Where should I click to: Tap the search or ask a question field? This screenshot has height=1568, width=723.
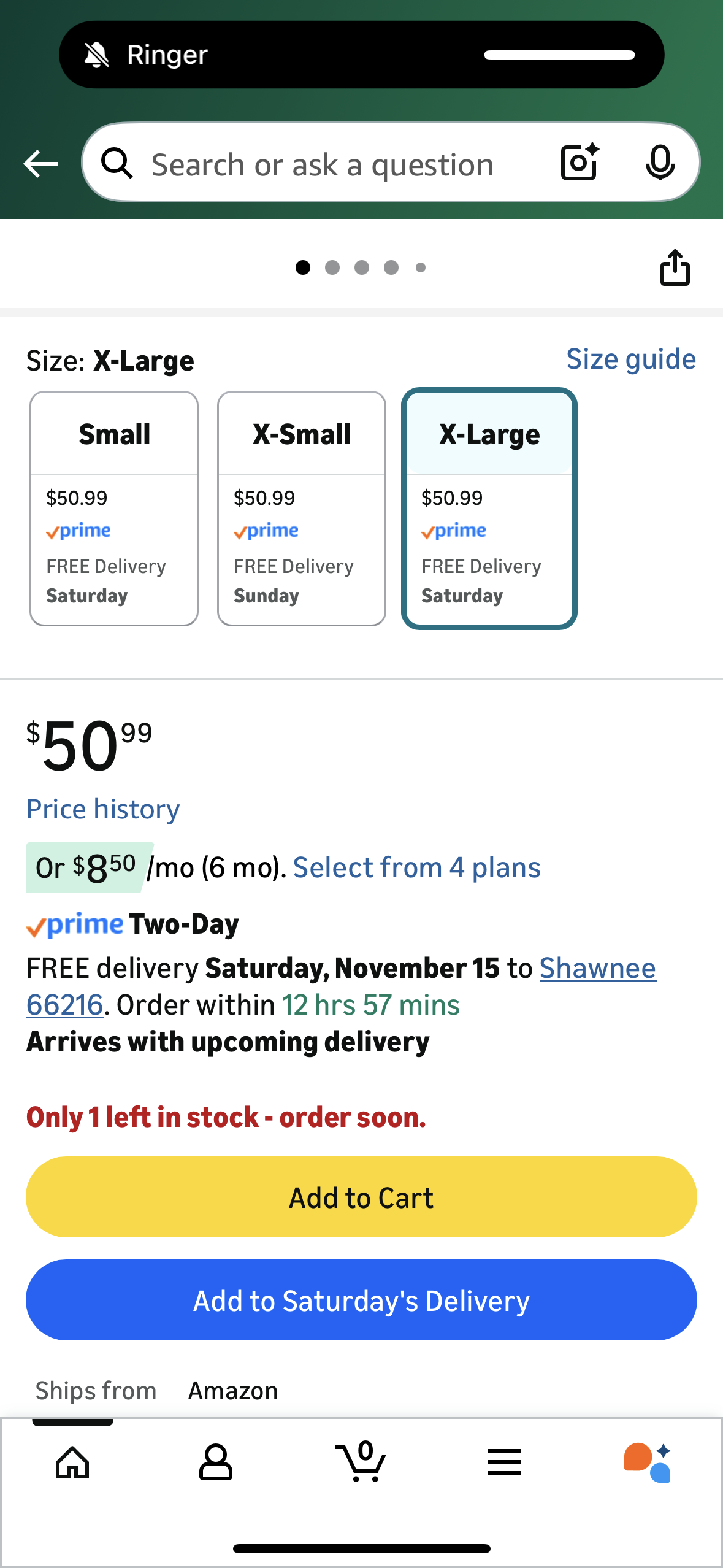click(x=323, y=164)
